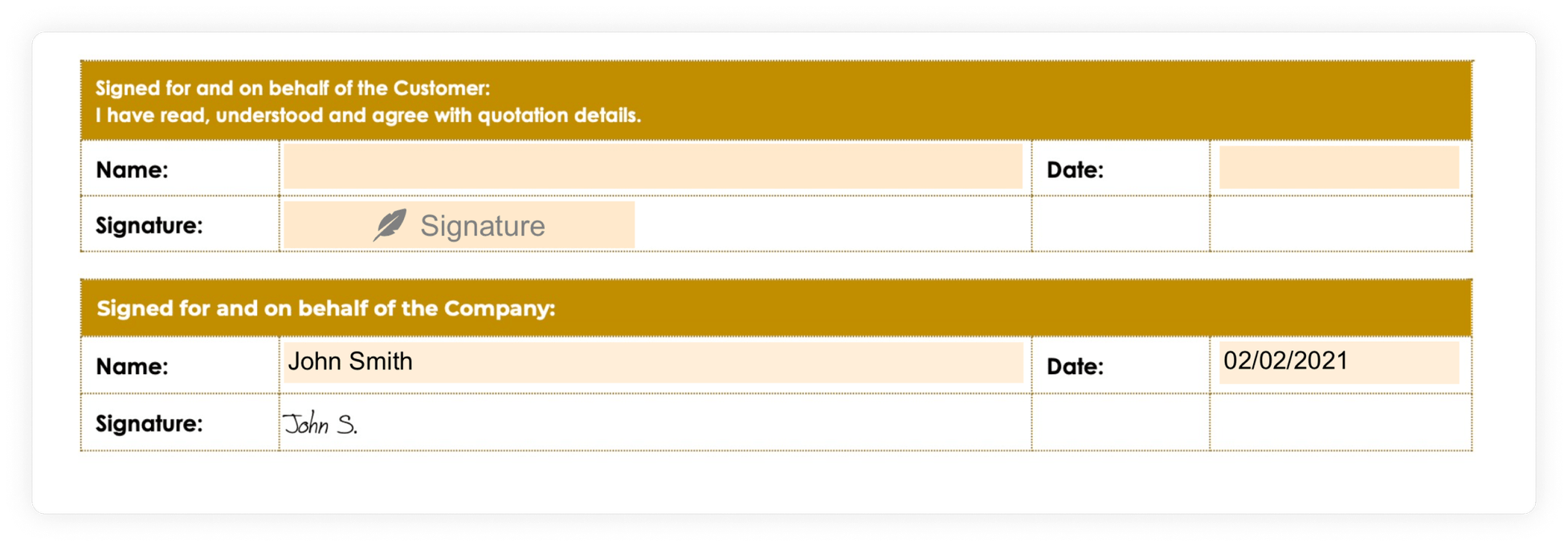Click empty cell under company Date value
Viewport: 1568px width, 546px height.
click(1341, 422)
